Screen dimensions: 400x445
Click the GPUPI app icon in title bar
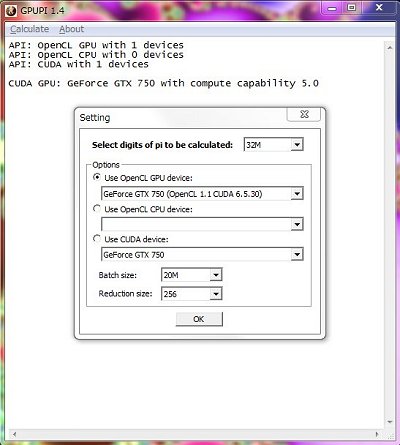click(x=11, y=11)
